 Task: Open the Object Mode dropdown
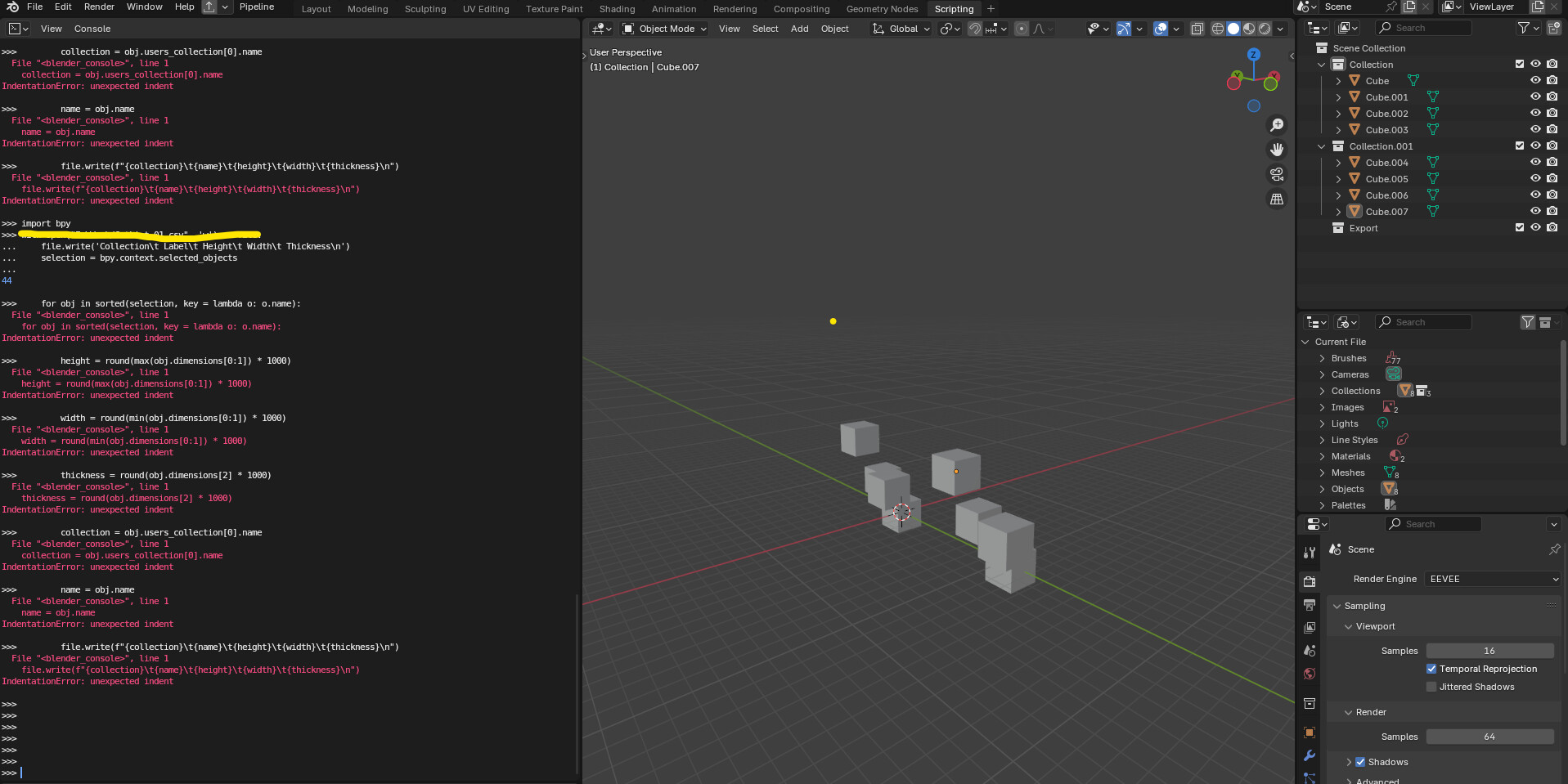[x=664, y=29]
